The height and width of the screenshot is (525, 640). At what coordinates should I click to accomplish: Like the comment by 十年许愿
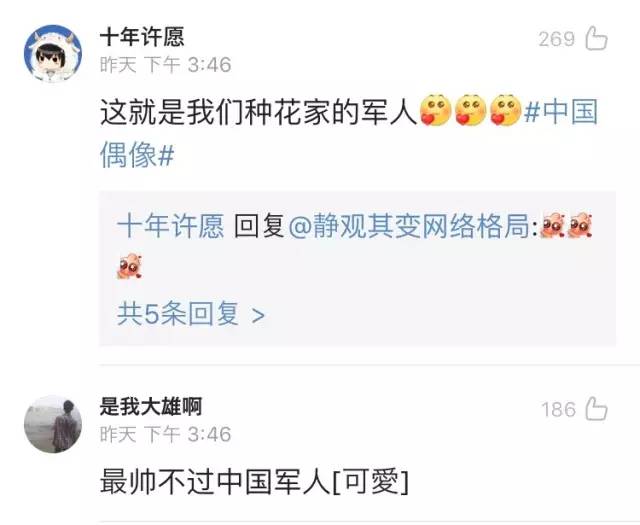coord(596,38)
